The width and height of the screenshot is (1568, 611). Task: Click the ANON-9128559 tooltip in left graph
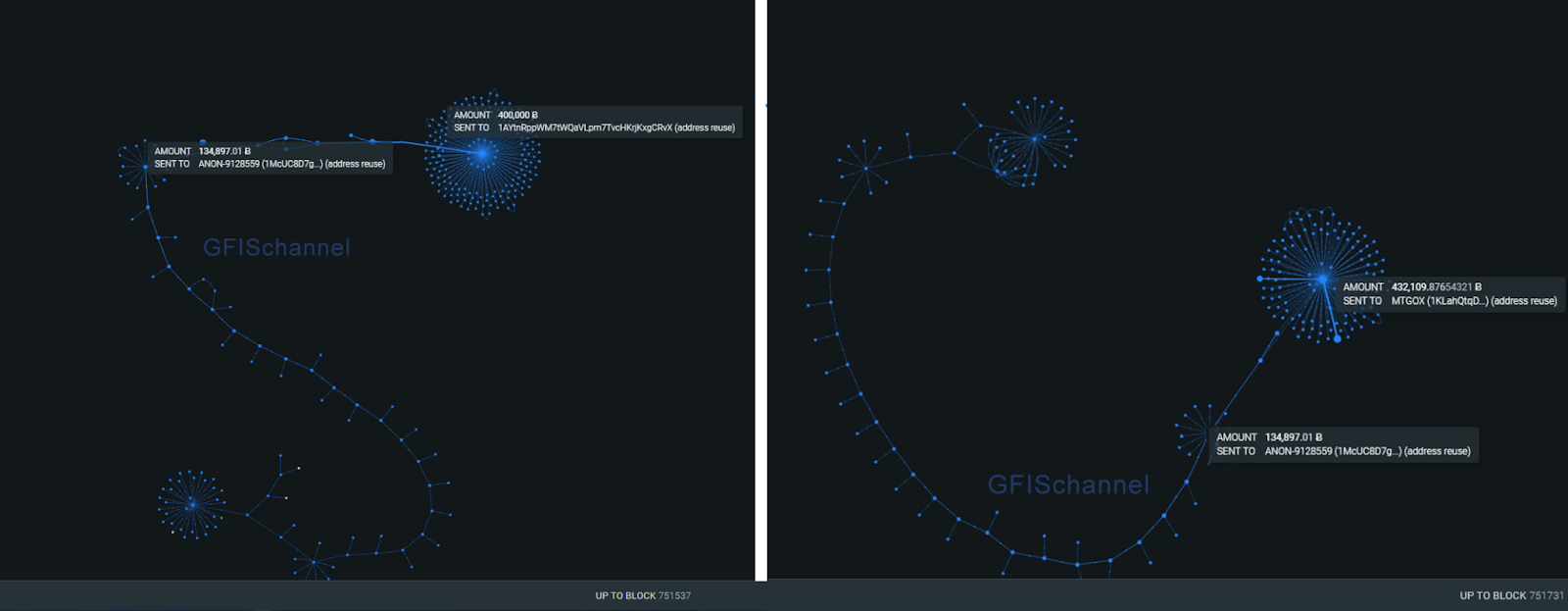click(269, 158)
